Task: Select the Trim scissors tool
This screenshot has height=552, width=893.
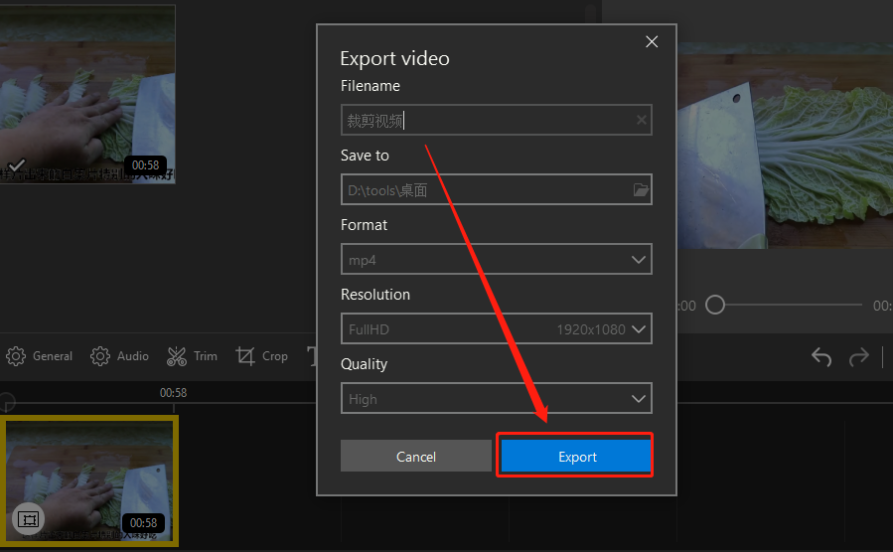Action: point(192,356)
